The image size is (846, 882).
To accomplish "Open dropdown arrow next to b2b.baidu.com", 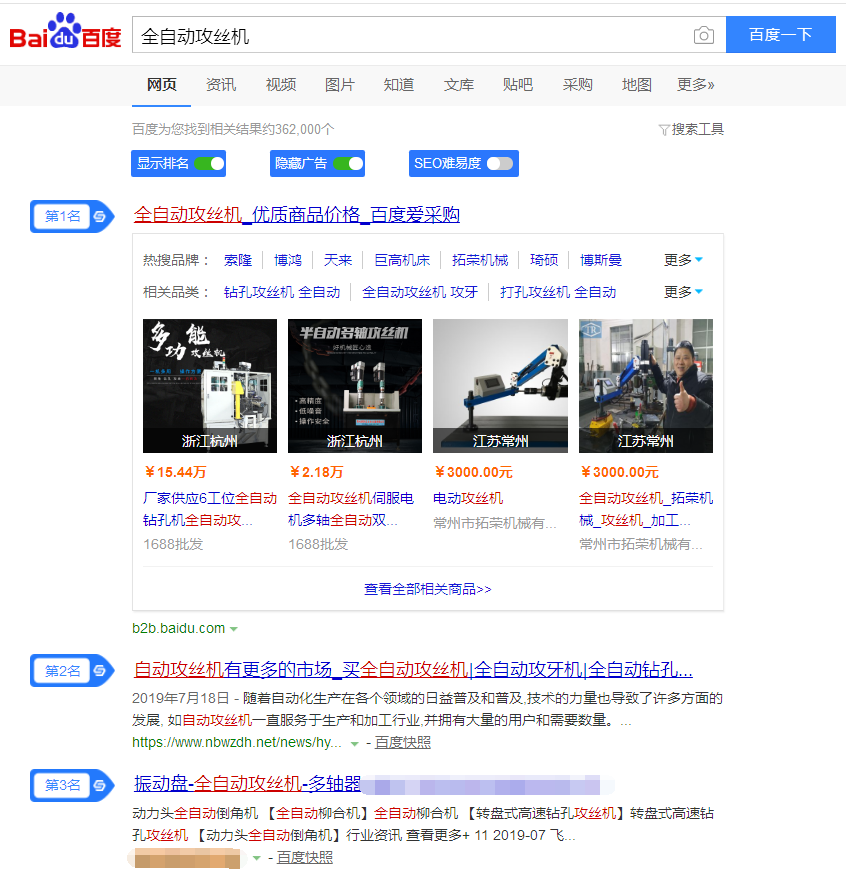I will click(233, 629).
